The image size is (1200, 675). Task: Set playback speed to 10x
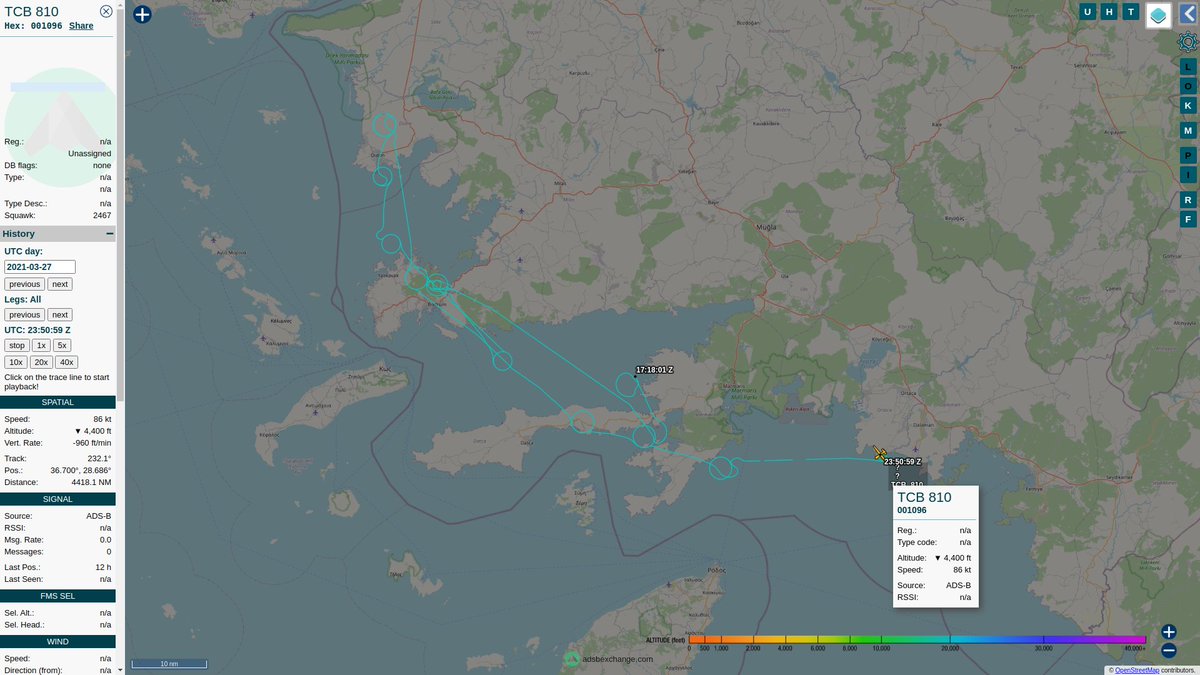tap(15, 362)
